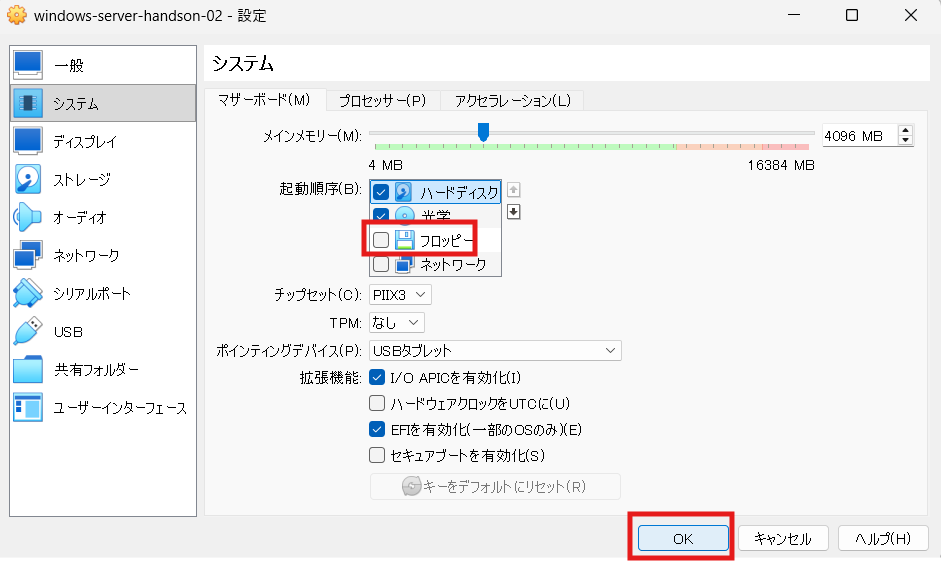941x562 pixels.
Task: Click the ハードディスク boot order label
Action: (x=459, y=192)
